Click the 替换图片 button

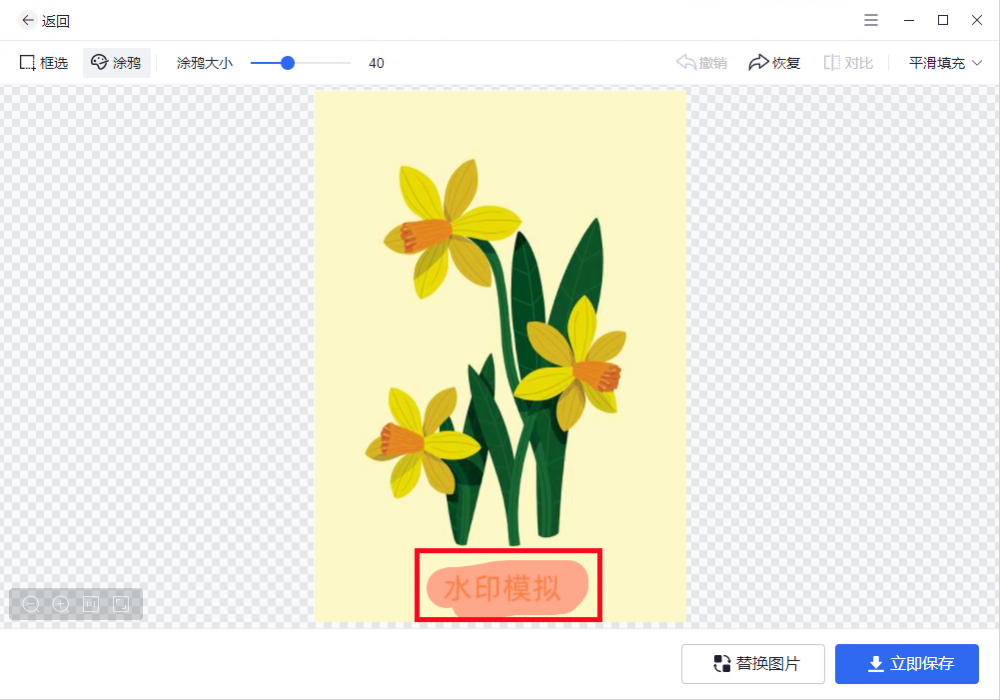click(753, 663)
